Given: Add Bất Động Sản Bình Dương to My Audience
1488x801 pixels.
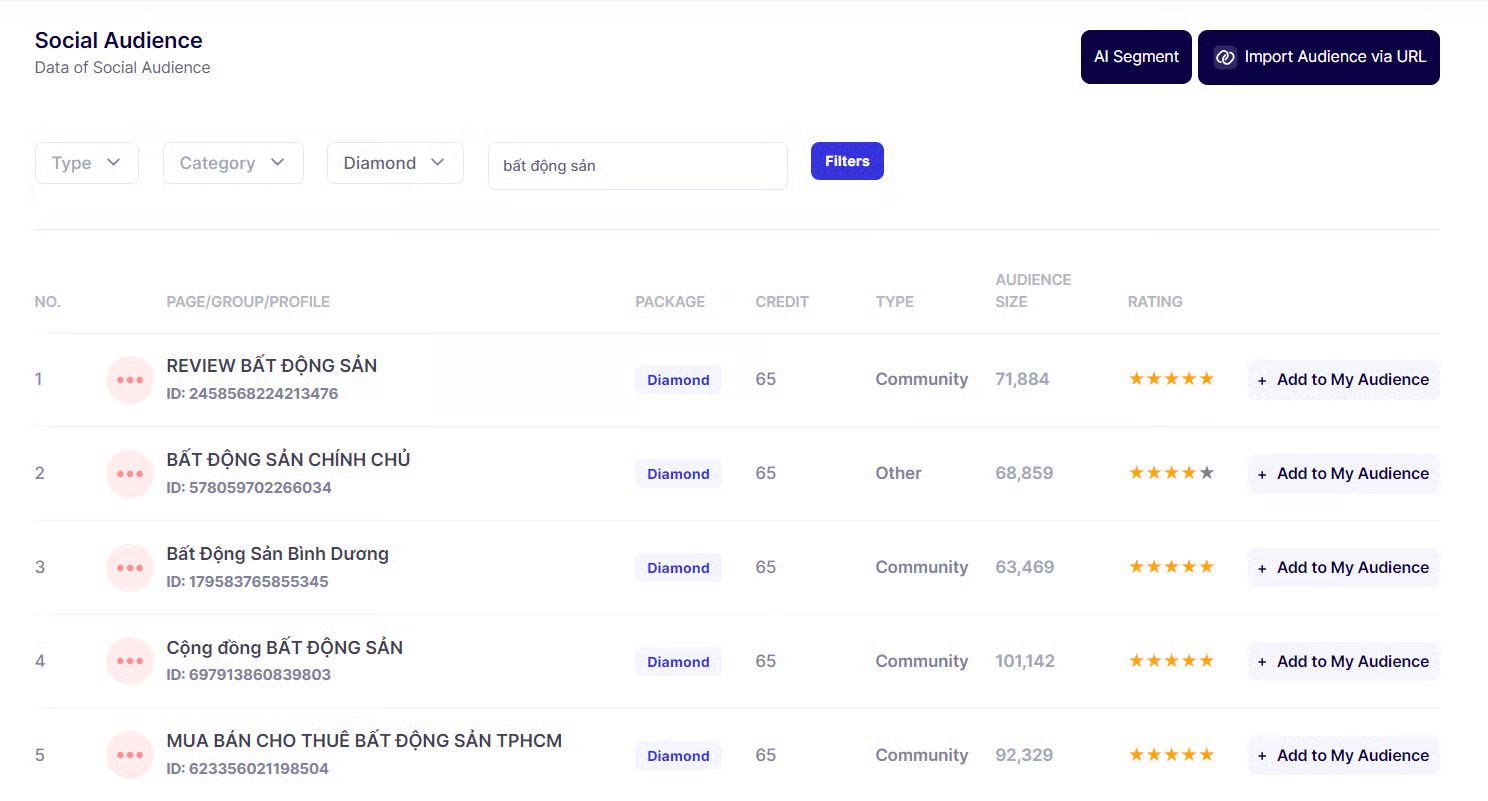Looking at the screenshot, I should click(1343, 568).
